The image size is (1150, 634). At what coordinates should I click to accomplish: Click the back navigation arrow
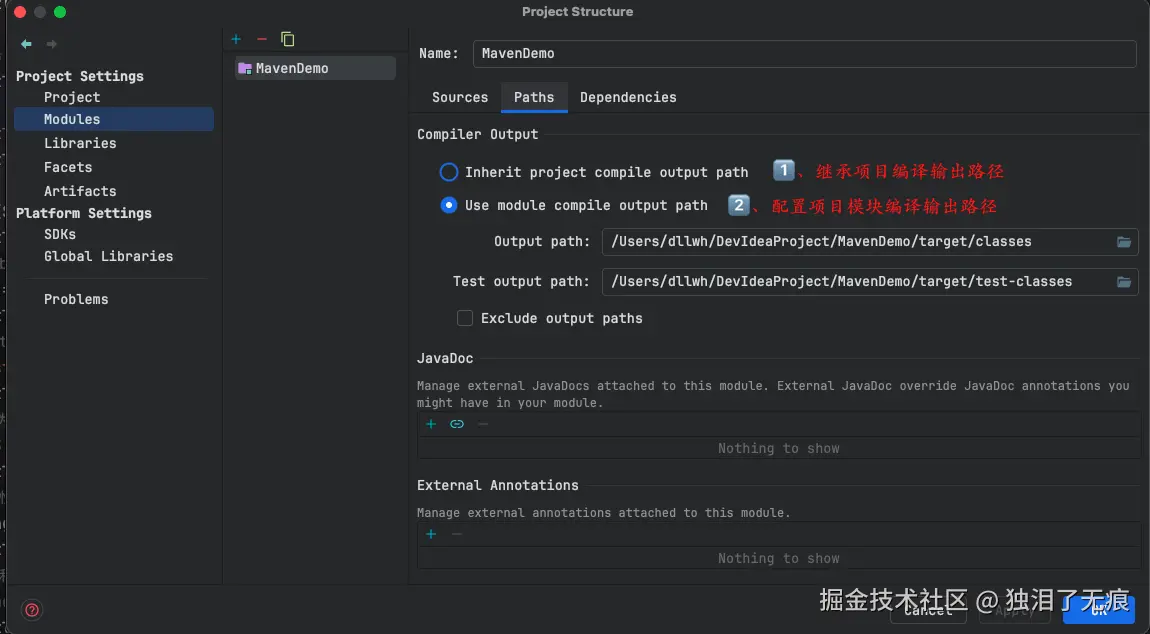pos(26,44)
